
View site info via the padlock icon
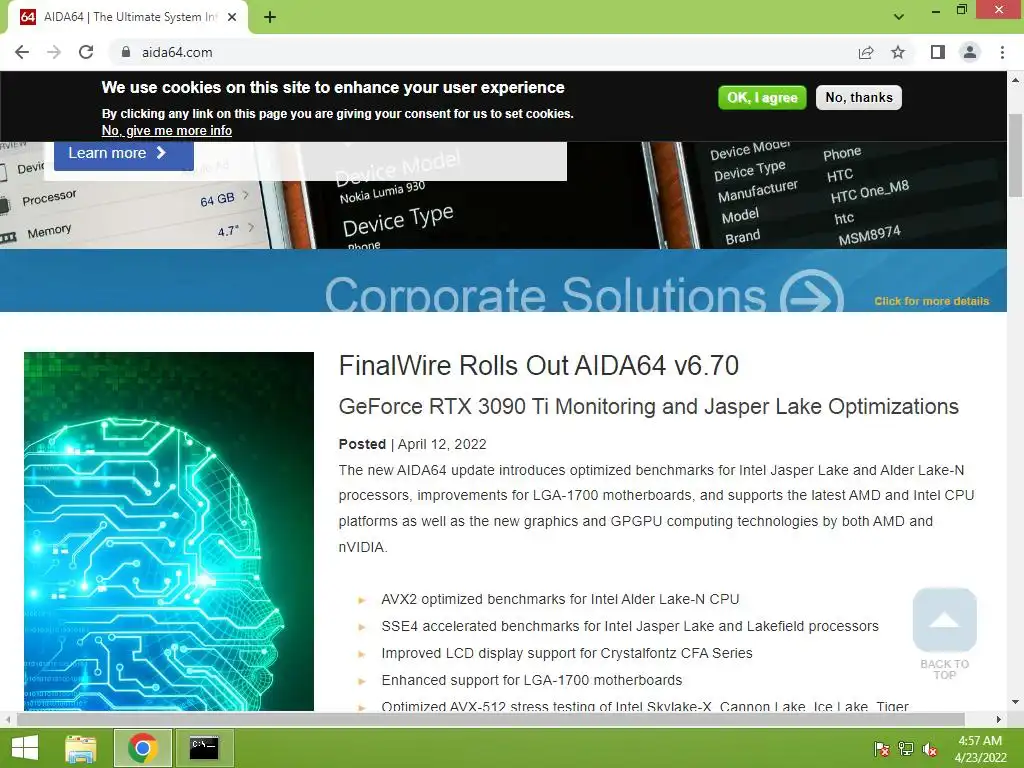point(126,52)
